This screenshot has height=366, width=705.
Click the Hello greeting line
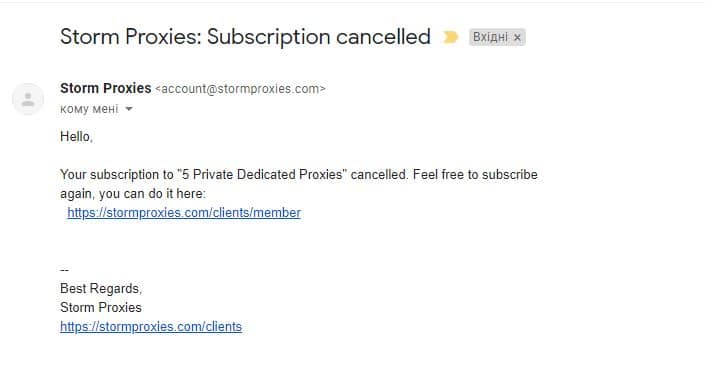[76, 136]
